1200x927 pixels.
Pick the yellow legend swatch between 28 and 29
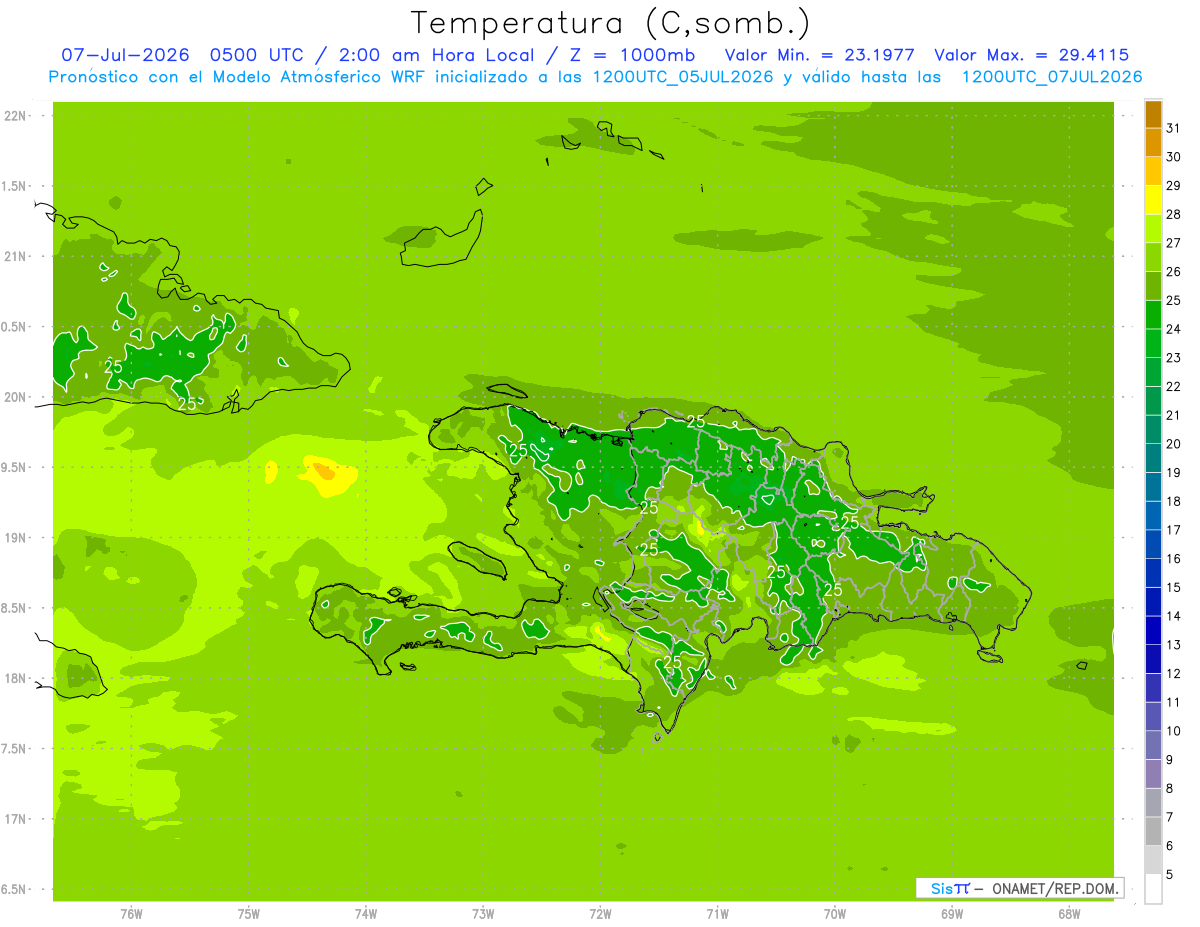point(1153,200)
